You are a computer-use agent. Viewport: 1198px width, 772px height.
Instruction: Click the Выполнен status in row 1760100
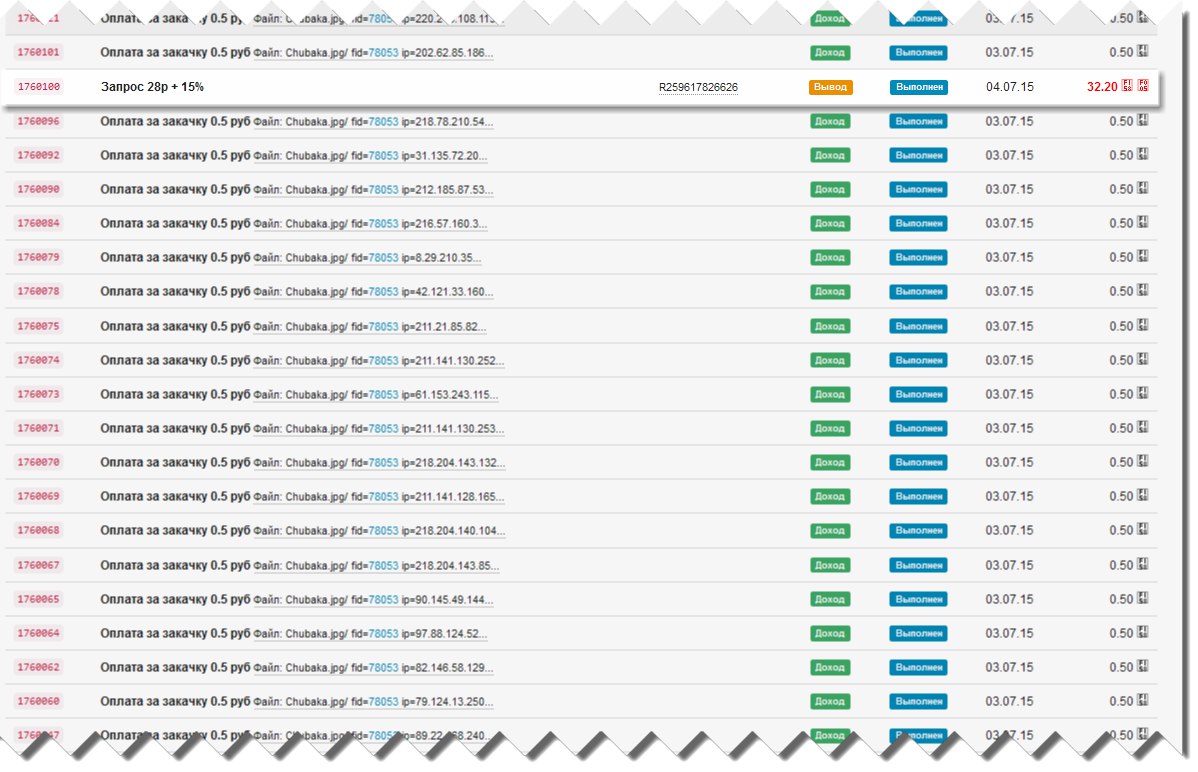[x=918, y=87]
